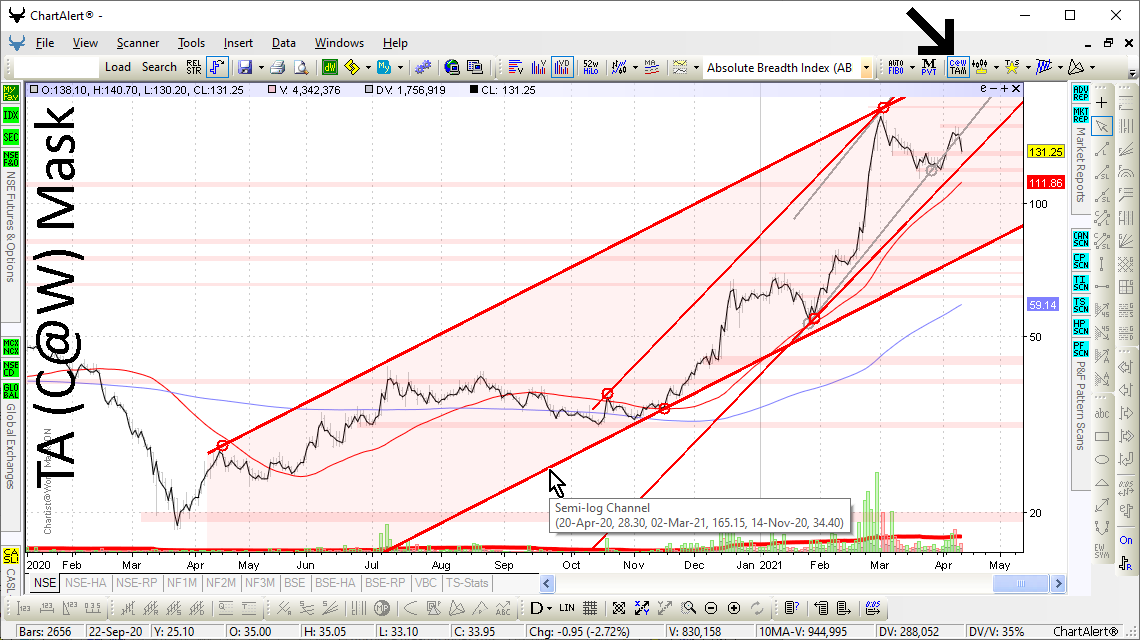Viewport: 1140px width, 640px height.
Task: Click the zoom magnifier icon in bottom toolbar
Action: pos(689,608)
